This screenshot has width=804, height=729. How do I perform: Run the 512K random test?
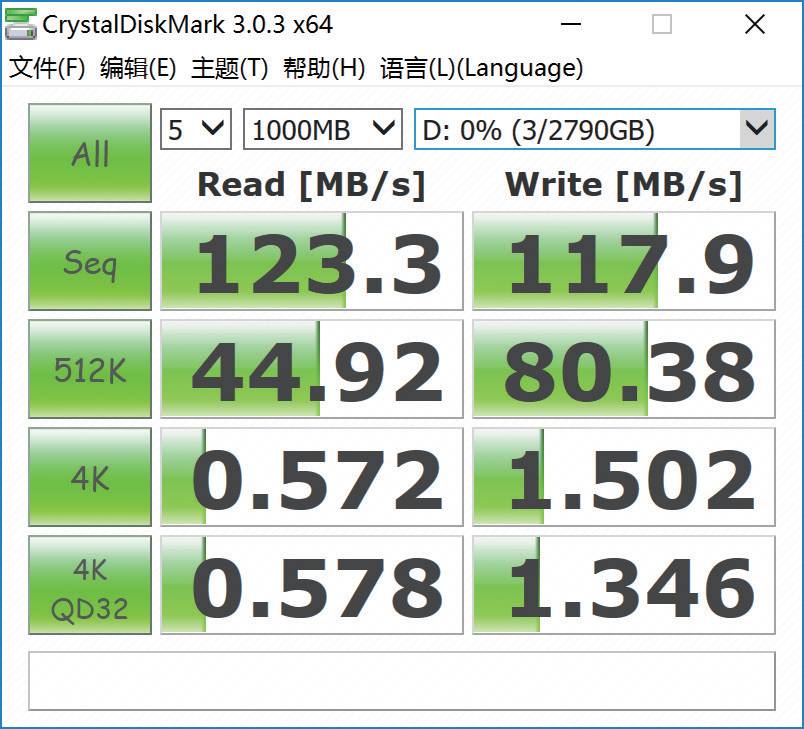[x=89, y=368]
